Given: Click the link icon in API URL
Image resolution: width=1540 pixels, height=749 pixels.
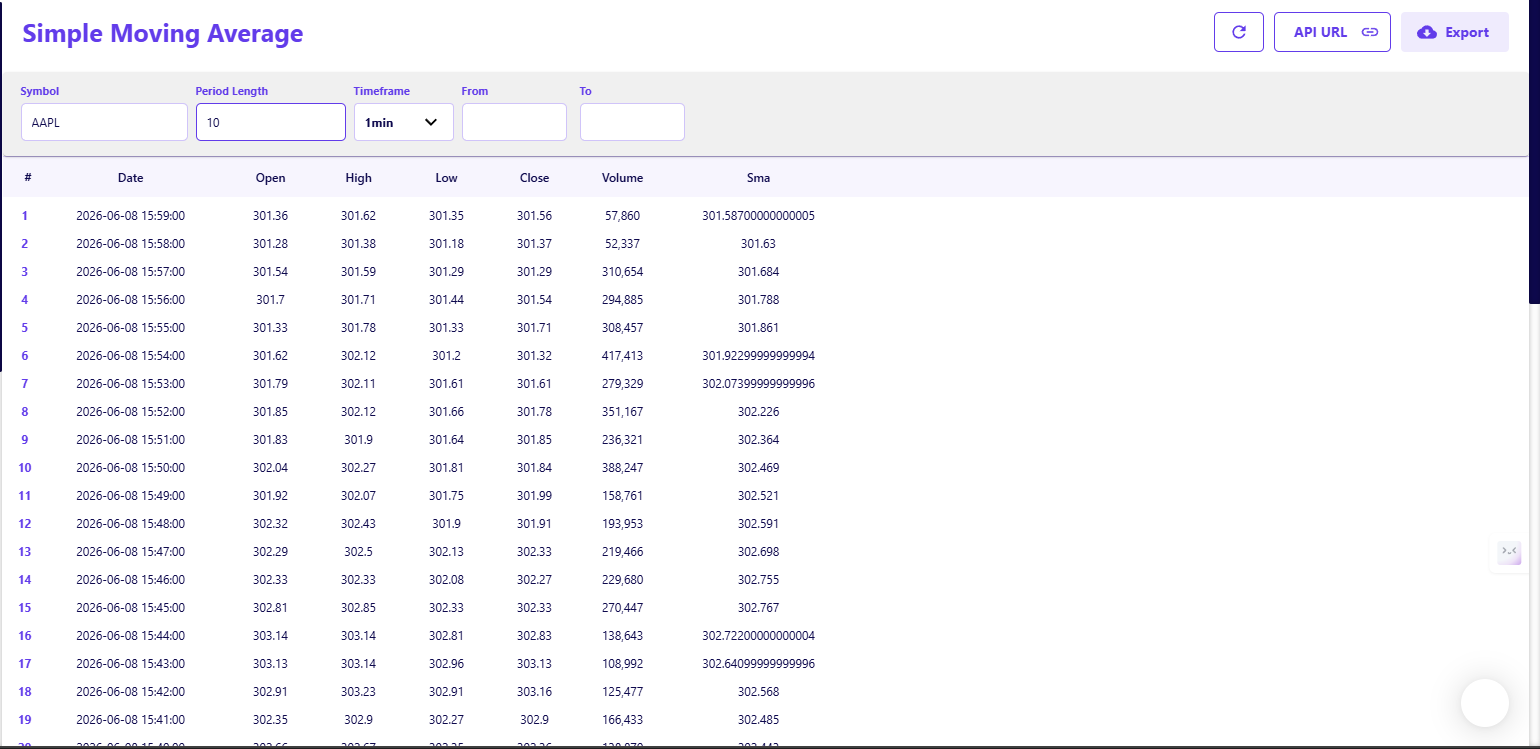Looking at the screenshot, I should click(x=1370, y=32).
